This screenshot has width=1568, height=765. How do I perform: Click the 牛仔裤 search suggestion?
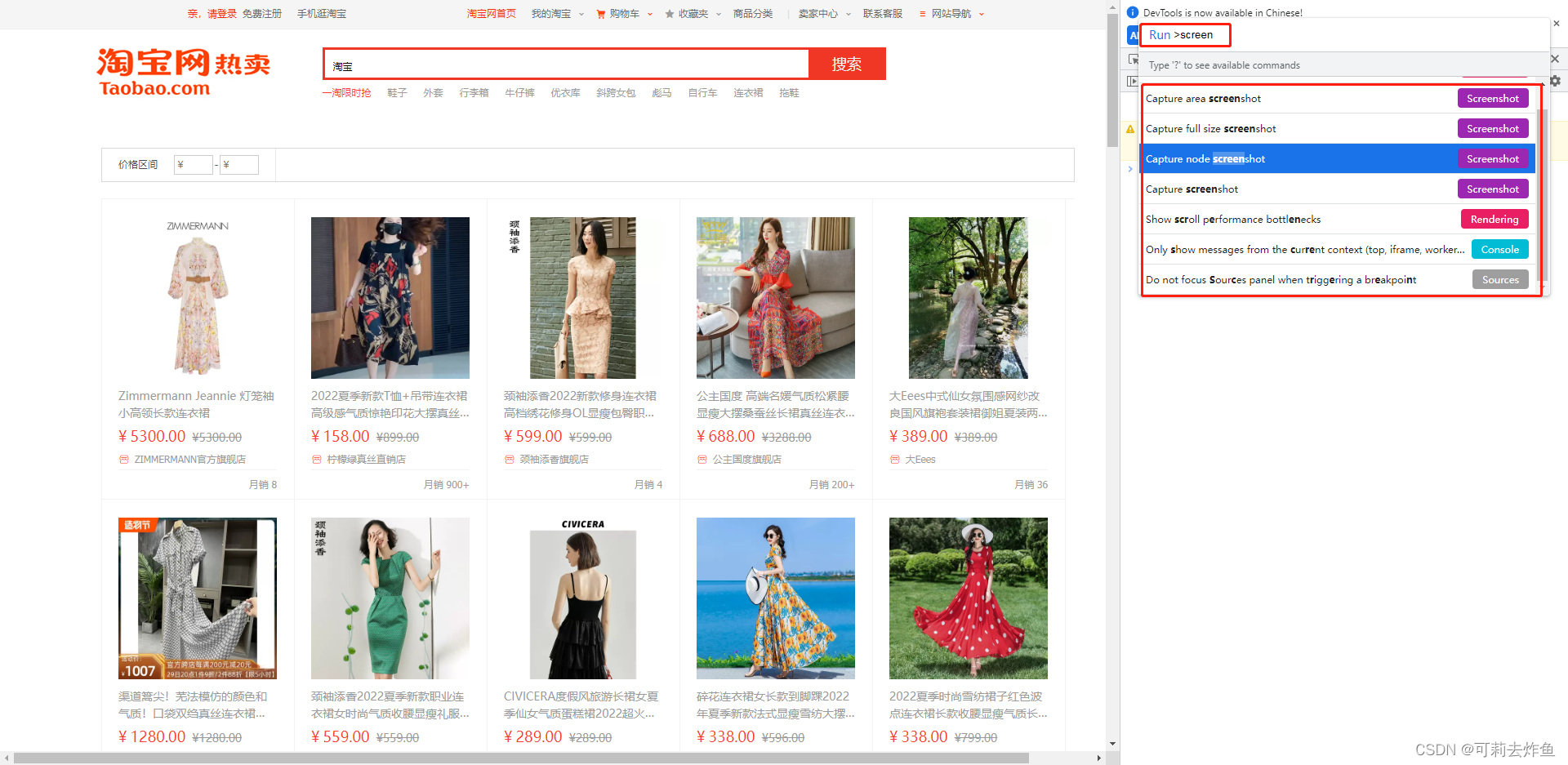point(519,93)
